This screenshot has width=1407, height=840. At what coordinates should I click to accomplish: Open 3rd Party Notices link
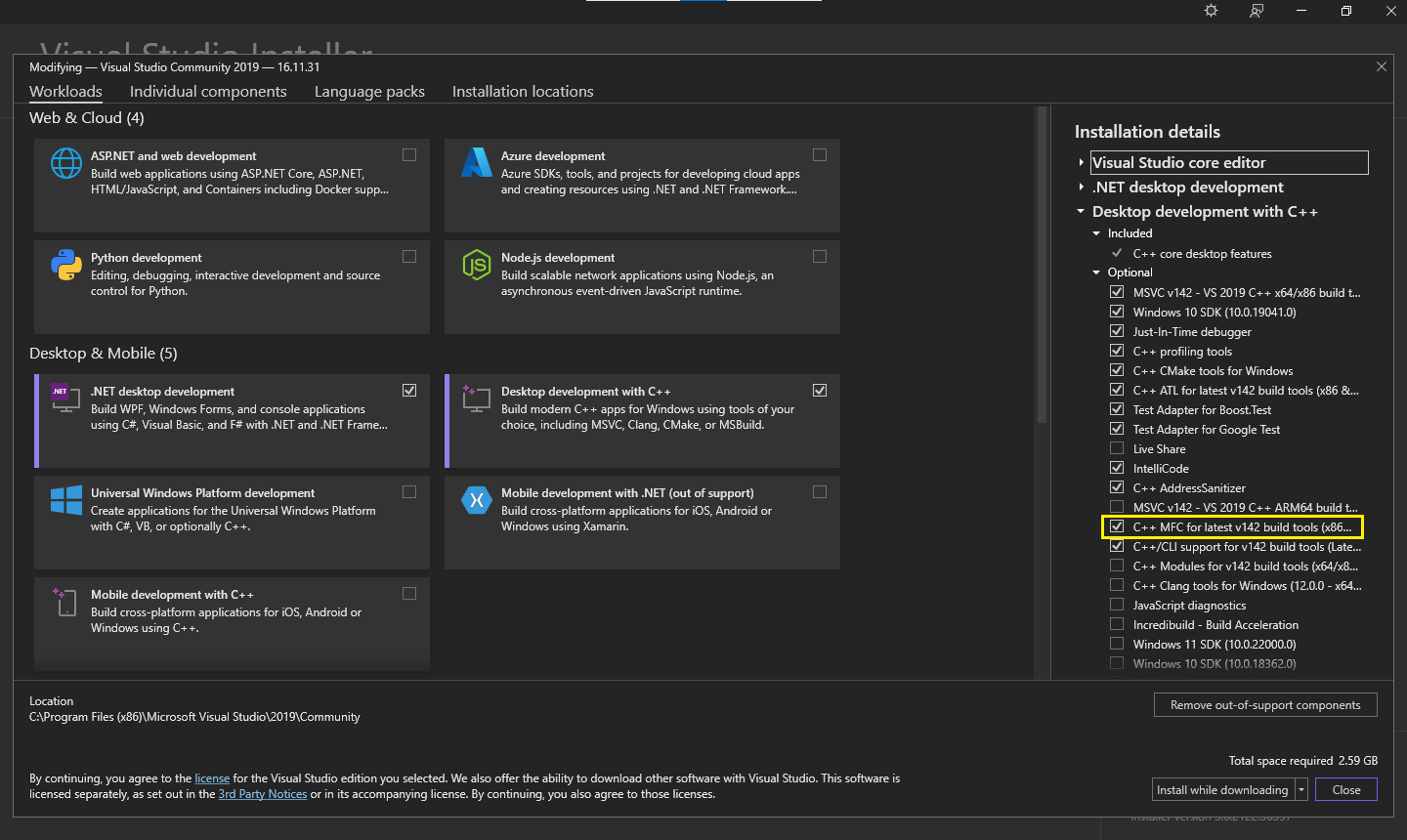[263, 794]
